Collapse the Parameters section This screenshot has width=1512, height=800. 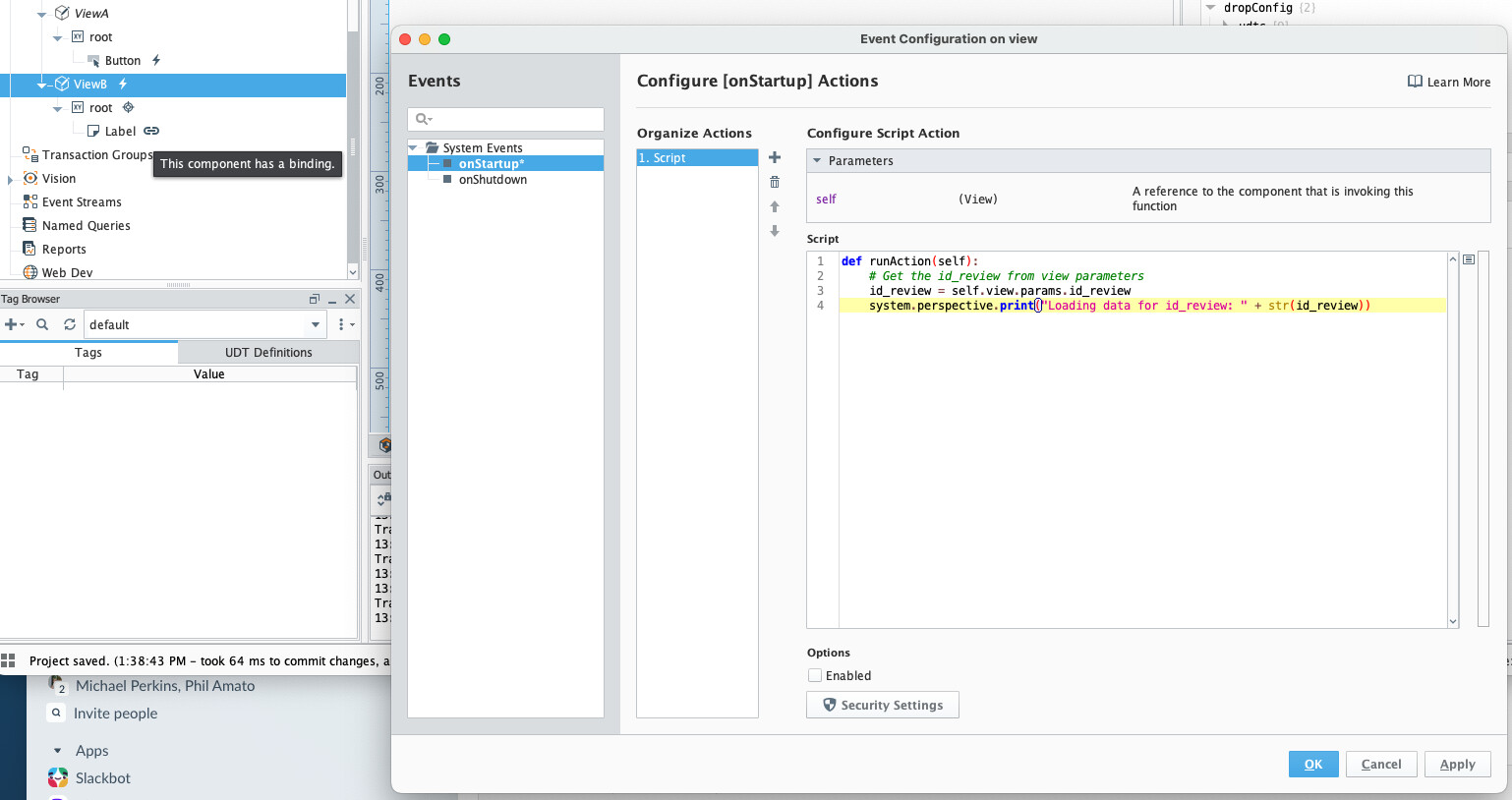coord(816,160)
